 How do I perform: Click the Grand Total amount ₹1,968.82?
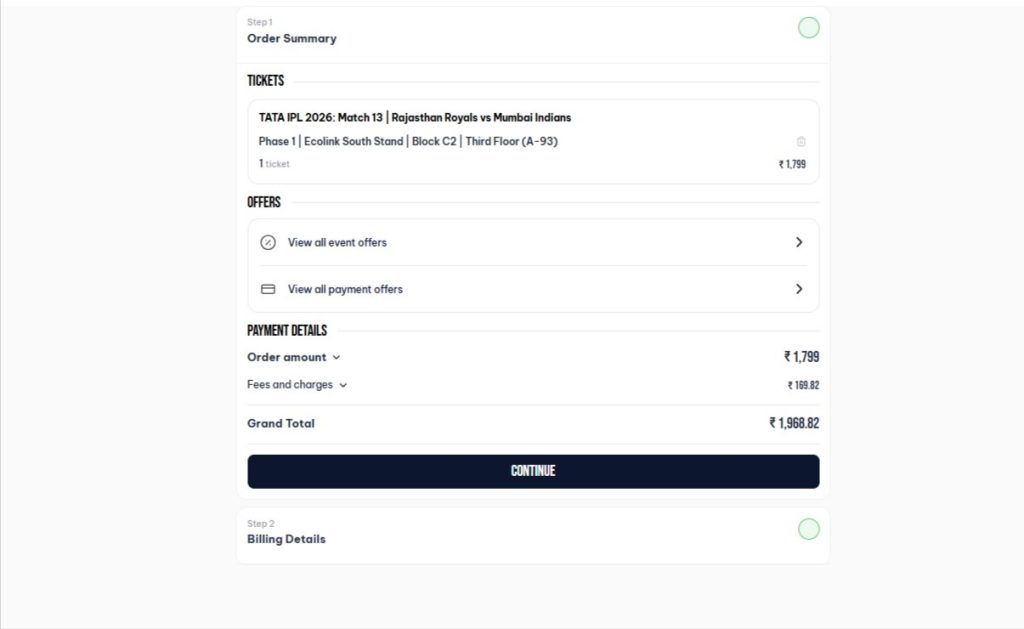[794, 423]
